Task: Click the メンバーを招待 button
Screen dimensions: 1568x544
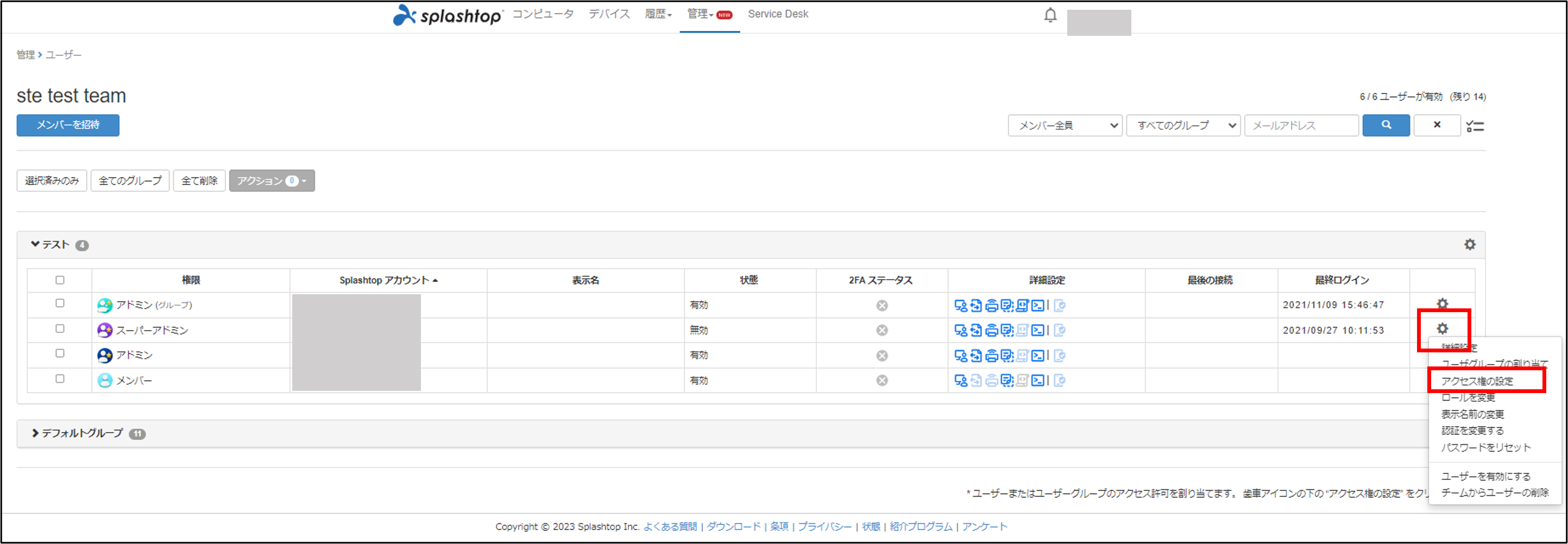Action: (67, 125)
